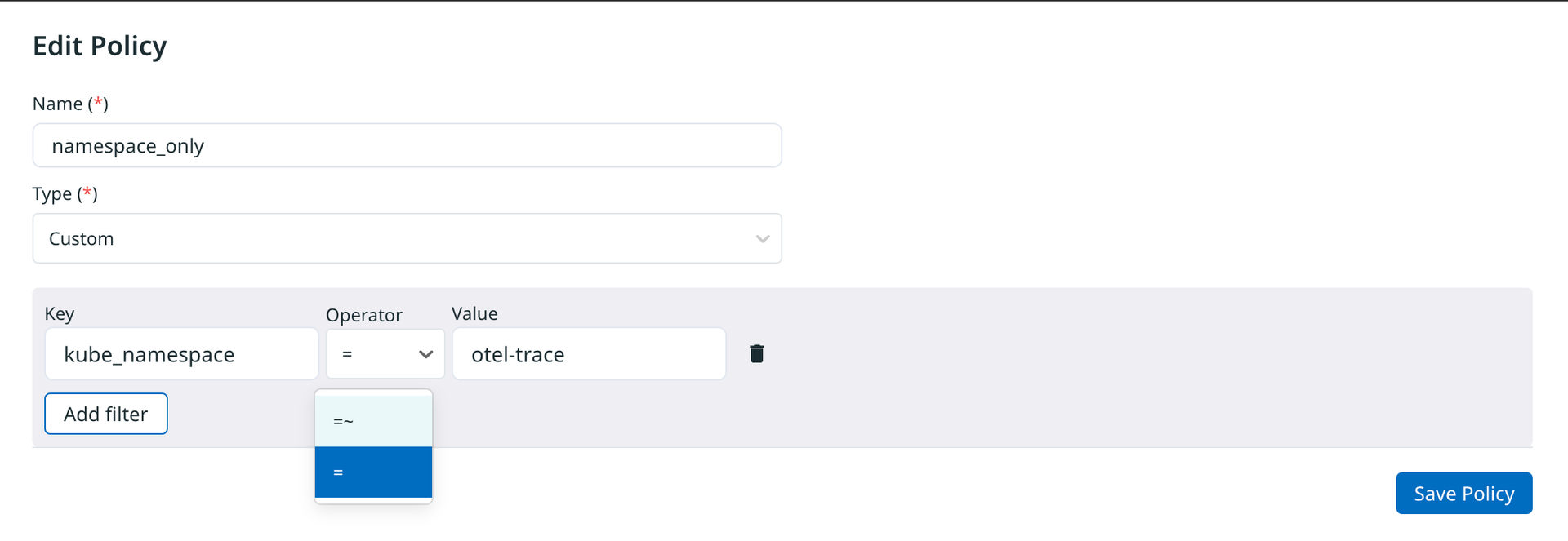
Task: Click the current operator value in the Operator box
Action: pyautogui.click(x=348, y=354)
